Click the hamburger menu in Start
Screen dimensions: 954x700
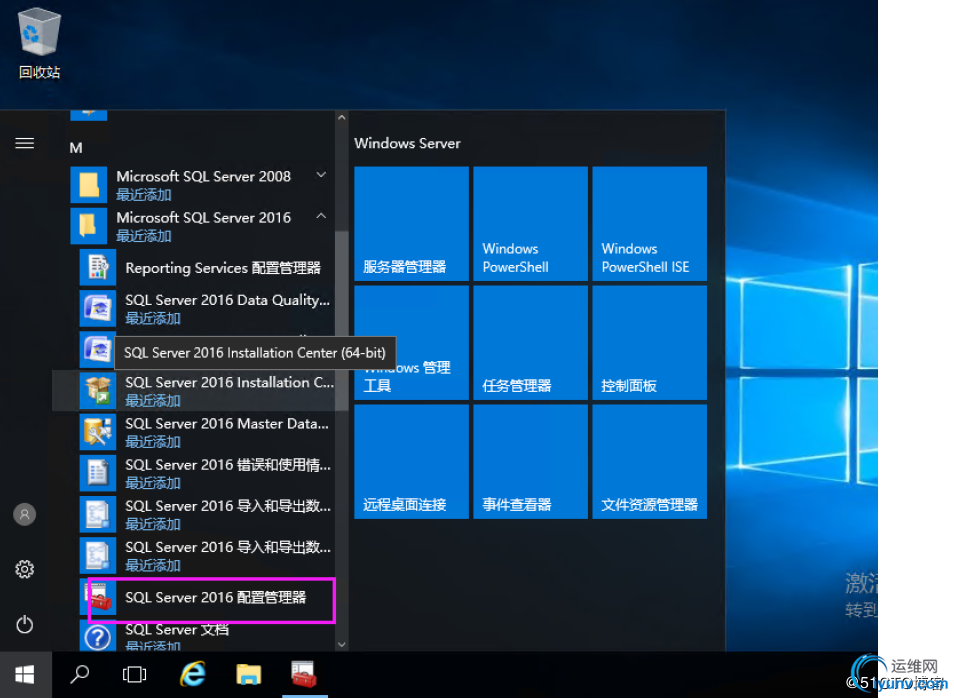(x=24, y=144)
